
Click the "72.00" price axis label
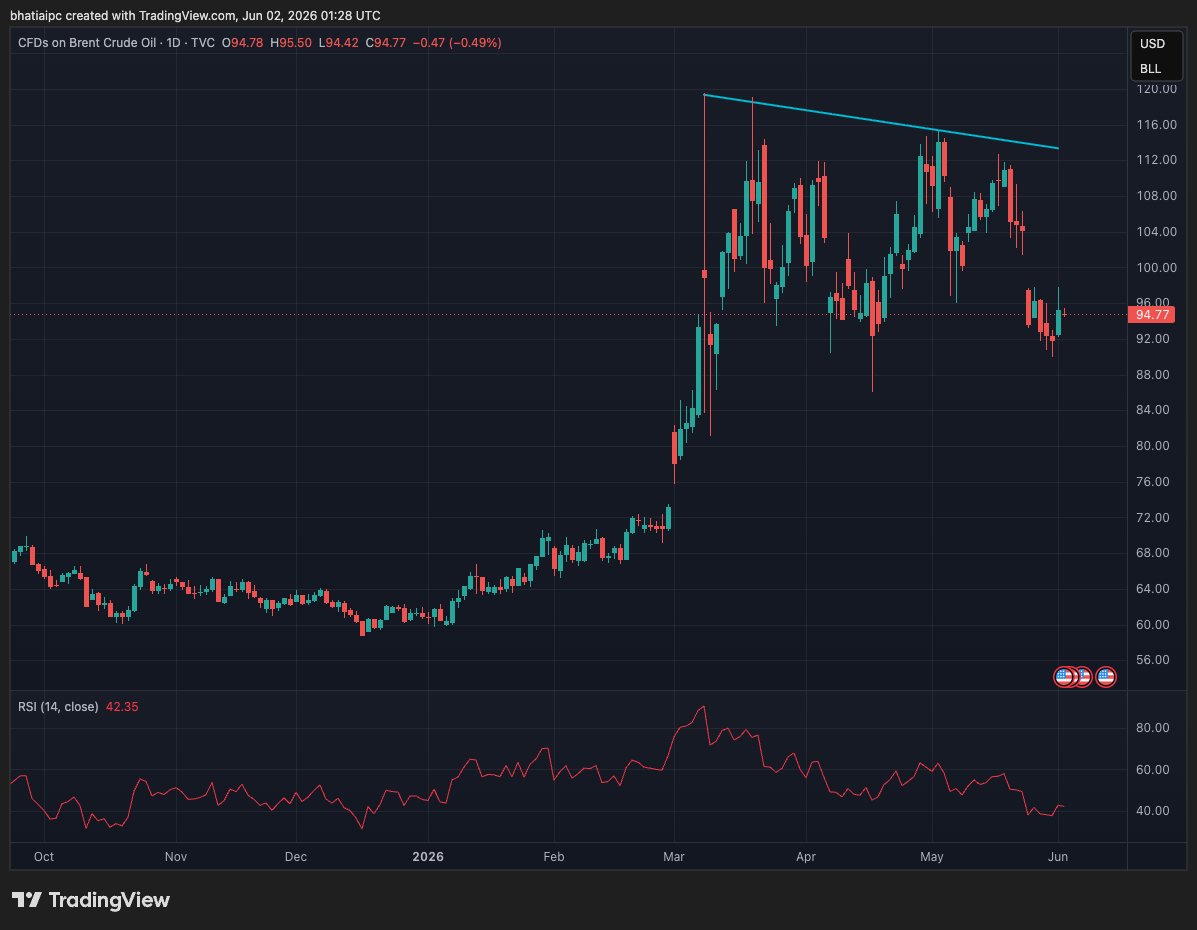point(1153,517)
